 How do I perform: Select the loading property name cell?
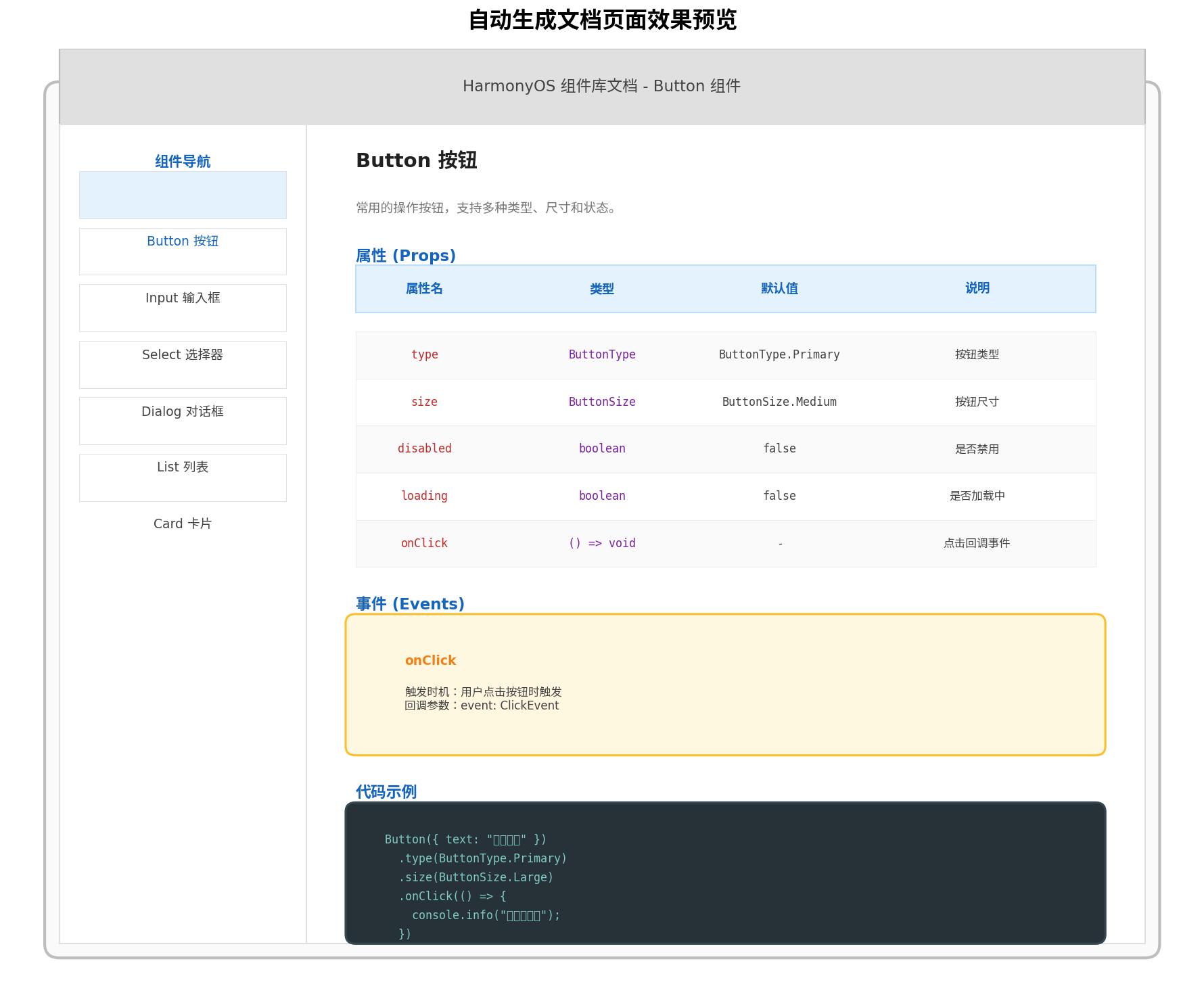[x=425, y=496]
